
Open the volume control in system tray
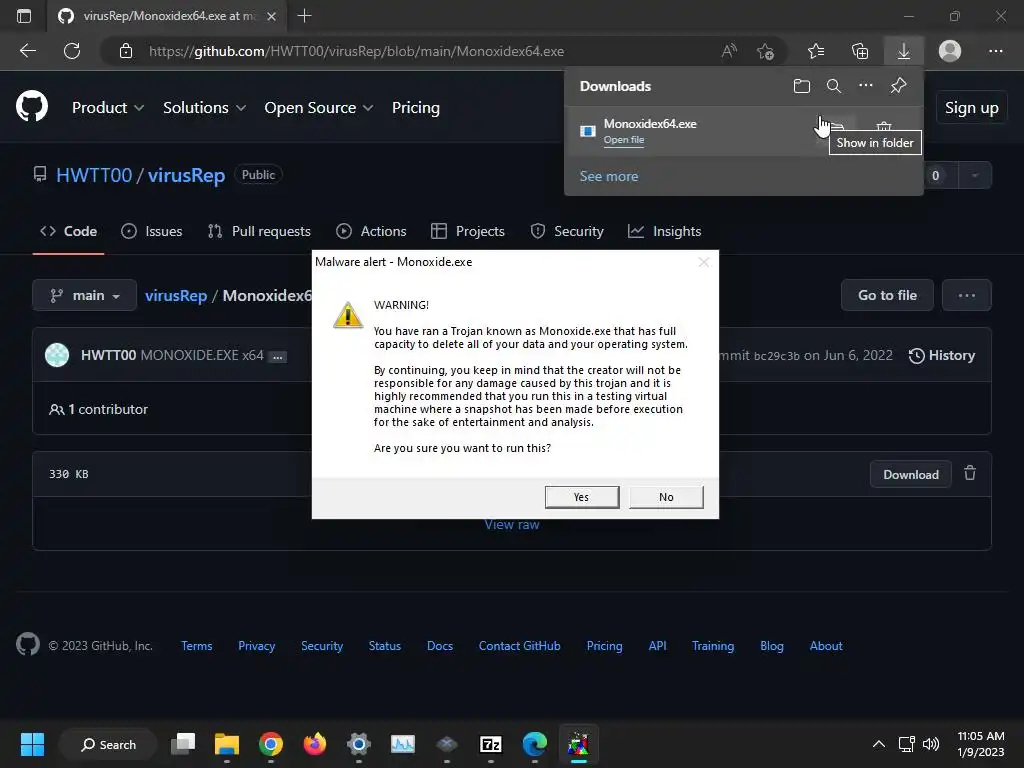pos(931,744)
